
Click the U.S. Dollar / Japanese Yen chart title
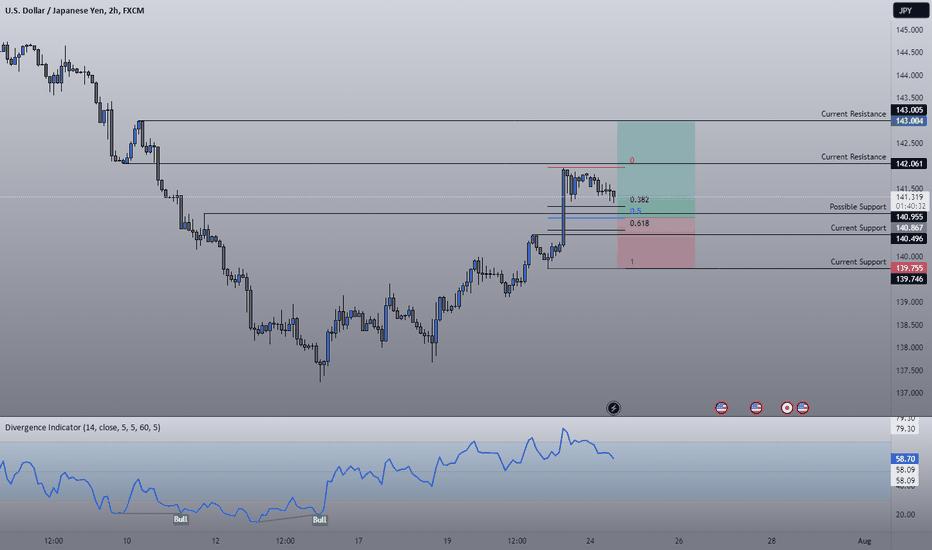[x=74, y=11]
